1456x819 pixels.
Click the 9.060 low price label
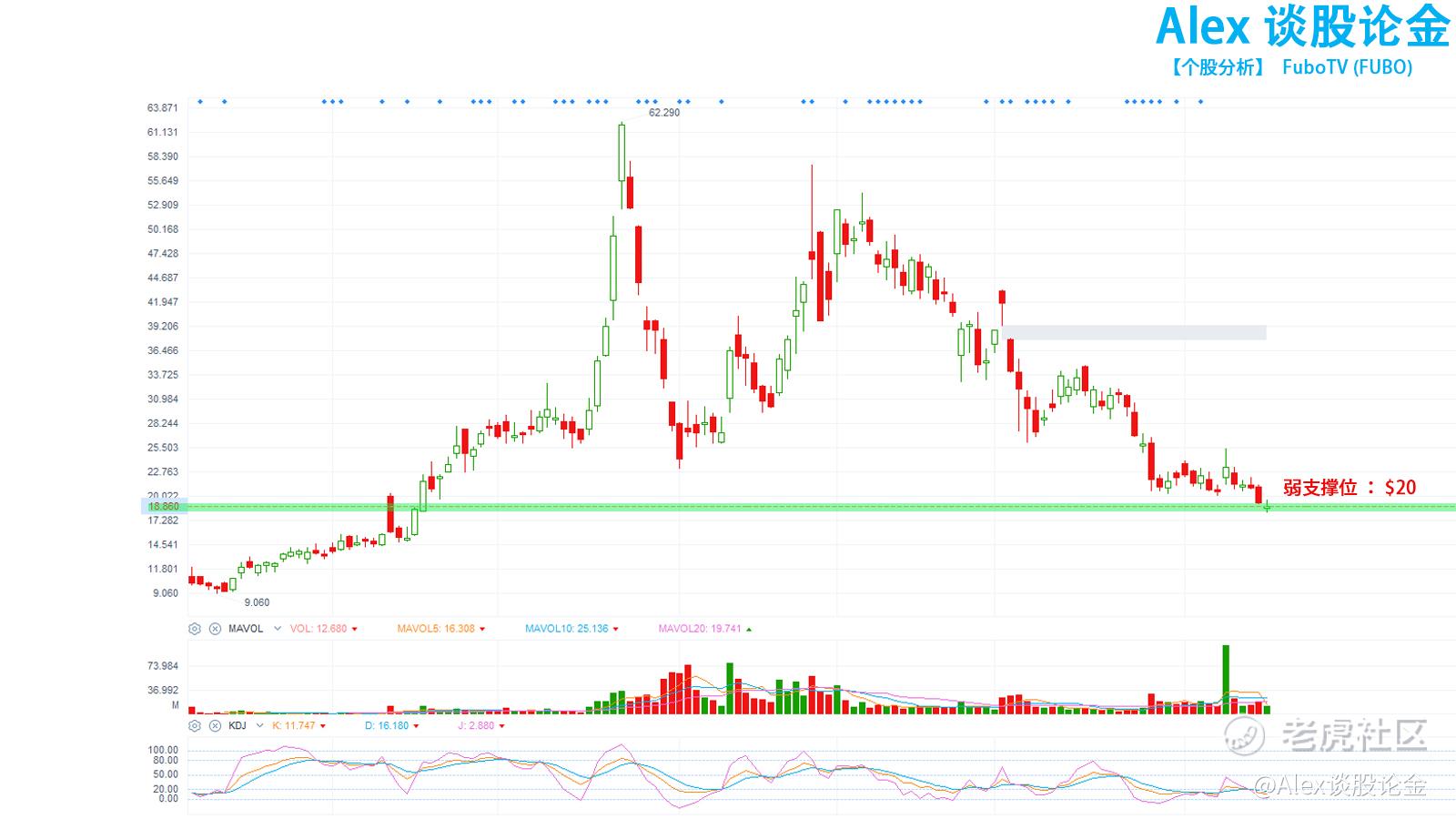pos(257,602)
